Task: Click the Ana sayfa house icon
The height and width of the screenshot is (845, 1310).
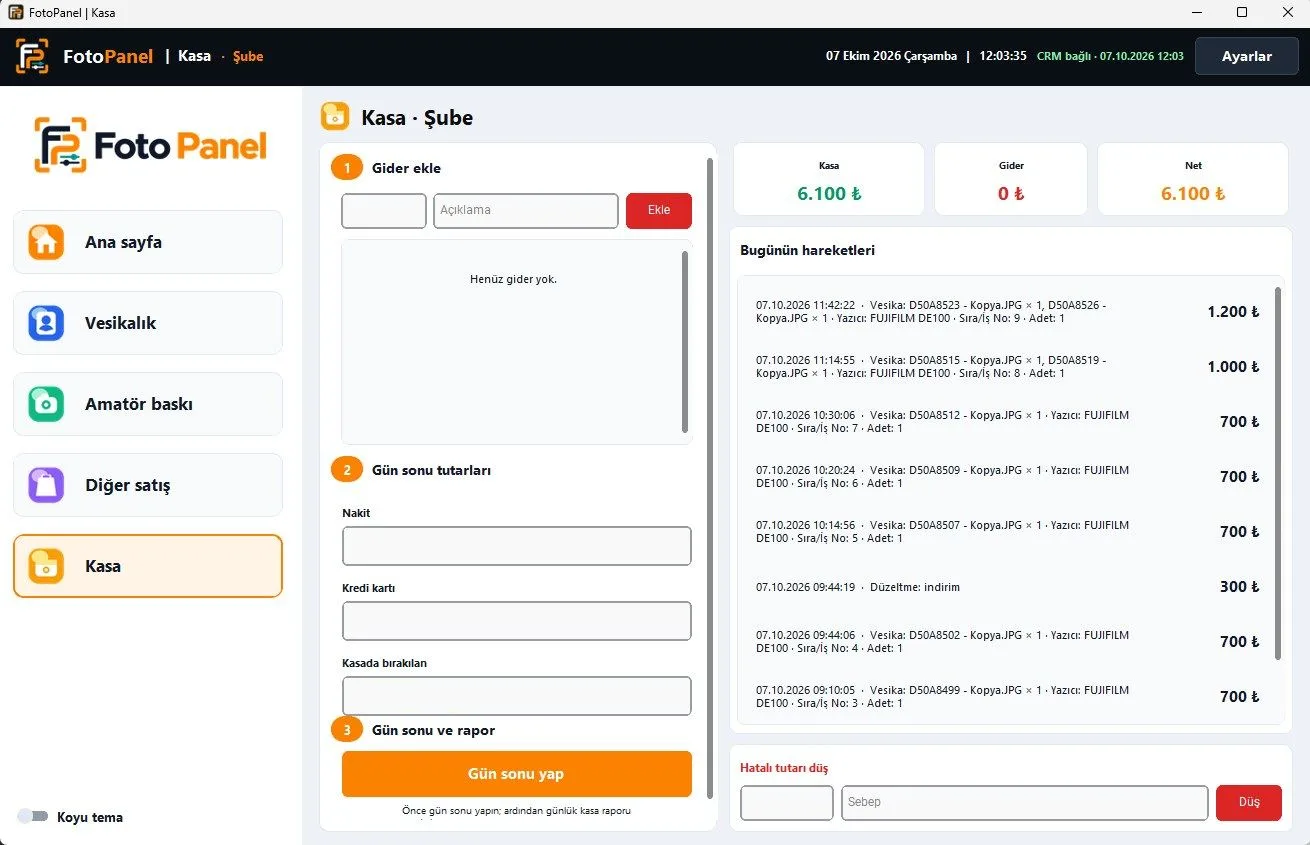Action: tap(46, 242)
